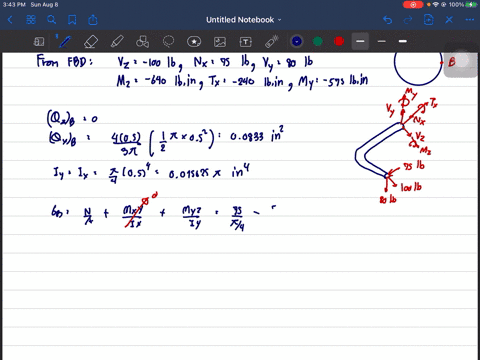Bookmark this page
Screen dimensions: 480x360
click(x=72, y=20)
